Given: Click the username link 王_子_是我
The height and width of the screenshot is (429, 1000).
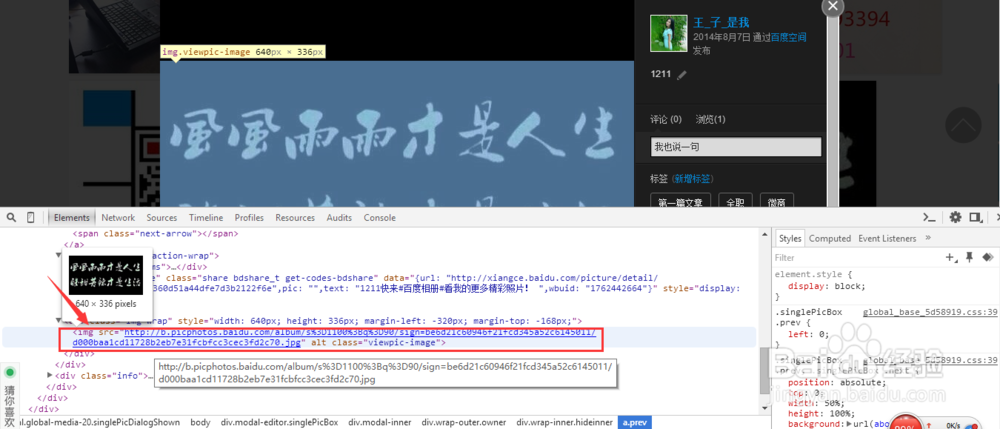Looking at the screenshot, I should point(721,23).
